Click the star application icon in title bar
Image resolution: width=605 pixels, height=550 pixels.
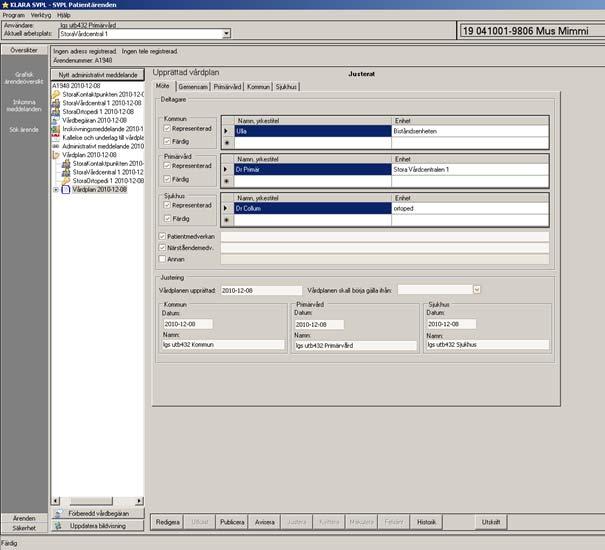point(5,5)
